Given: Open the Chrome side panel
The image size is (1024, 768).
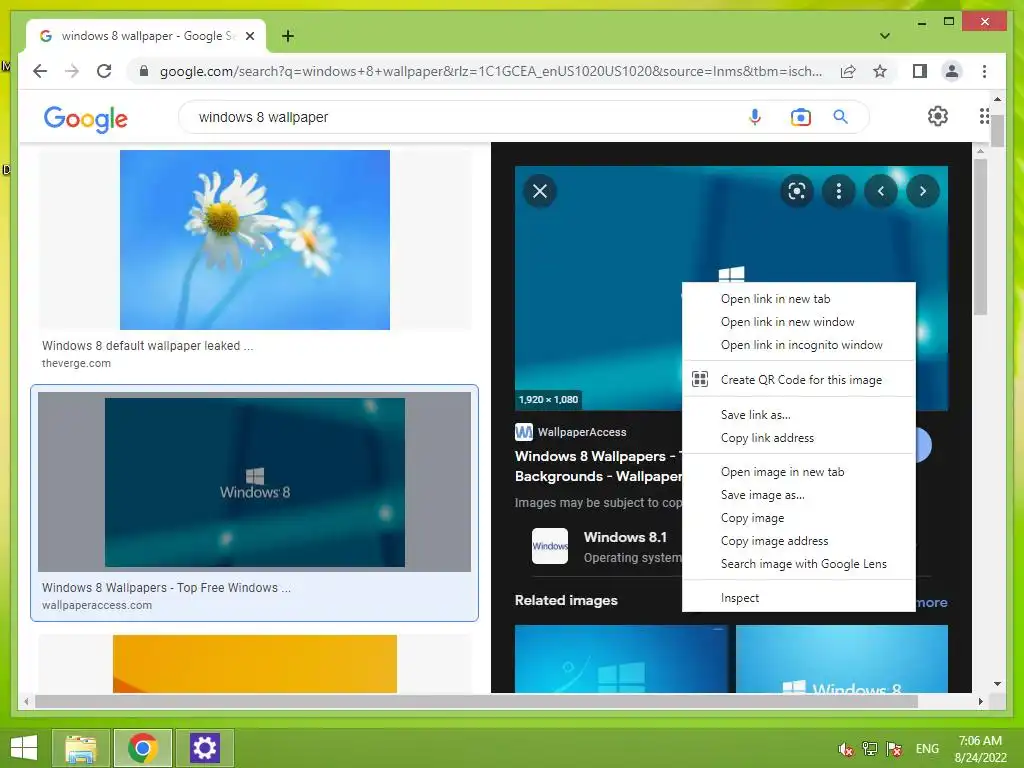Looking at the screenshot, I should click(x=920, y=71).
